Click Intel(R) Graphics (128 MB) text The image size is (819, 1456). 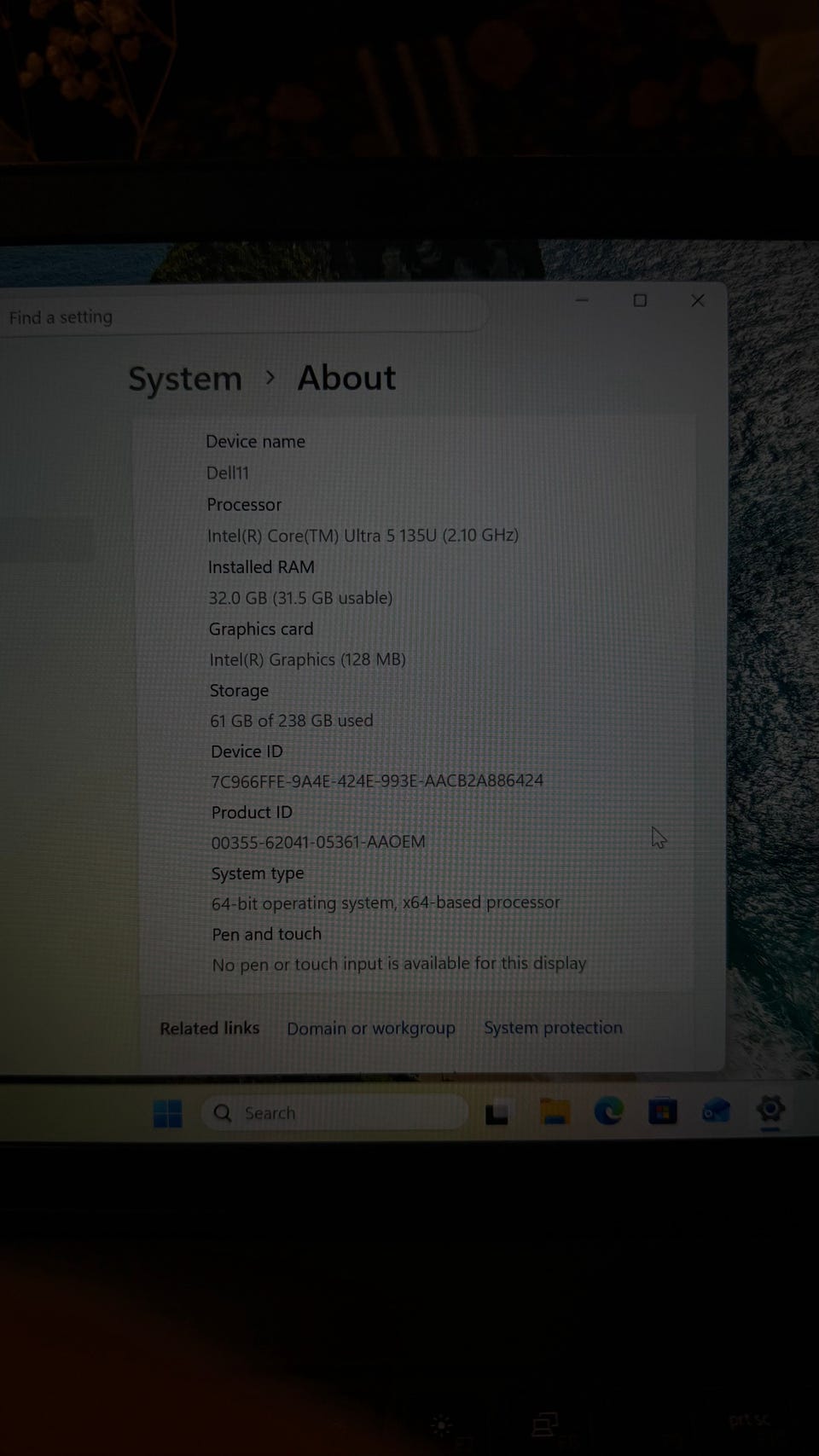pos(307,659)
